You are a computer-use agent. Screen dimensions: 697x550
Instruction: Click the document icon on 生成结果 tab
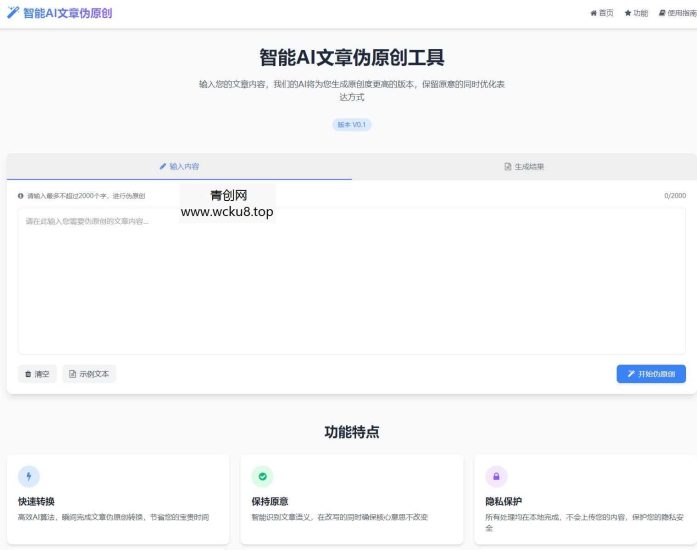(508, 166)
